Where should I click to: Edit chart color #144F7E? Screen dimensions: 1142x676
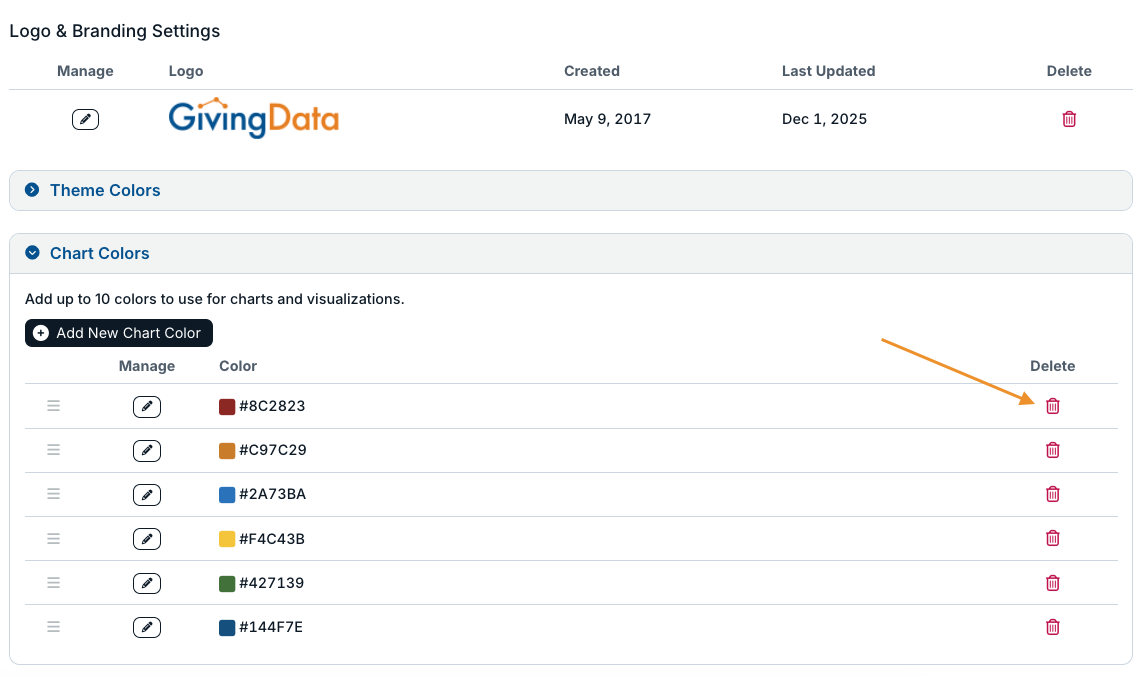(146, 627)
